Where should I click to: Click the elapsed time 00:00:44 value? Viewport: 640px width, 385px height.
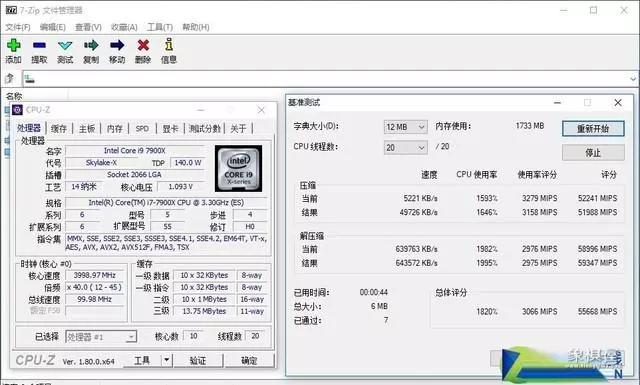[x=373, y=292]
